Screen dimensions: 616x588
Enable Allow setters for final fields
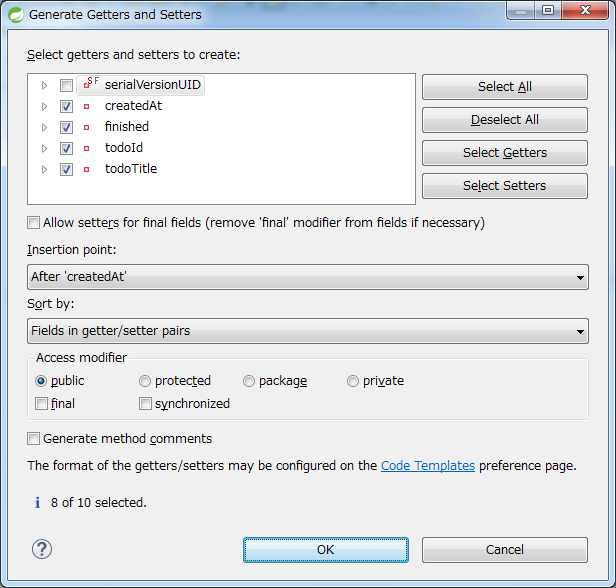pyautogui.click(x=34, y=223)
